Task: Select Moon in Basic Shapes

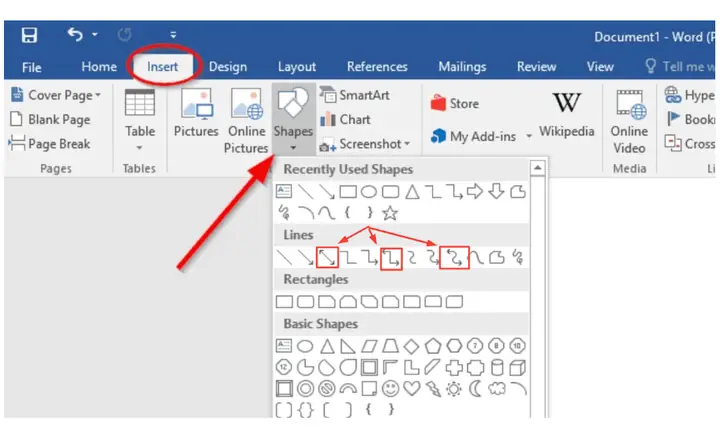Action: 475,389
